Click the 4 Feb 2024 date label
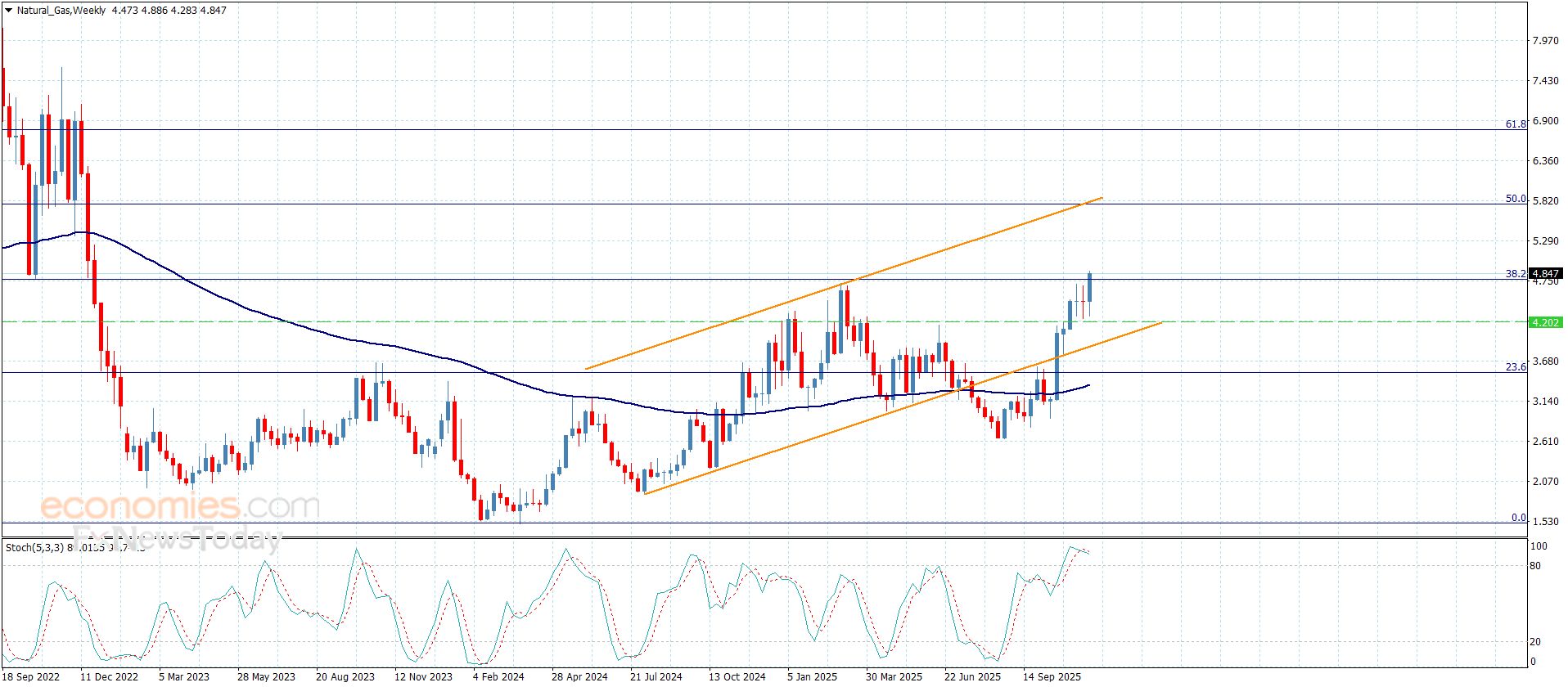Screen dimensions: 1568x687 (x=498, y=676)
